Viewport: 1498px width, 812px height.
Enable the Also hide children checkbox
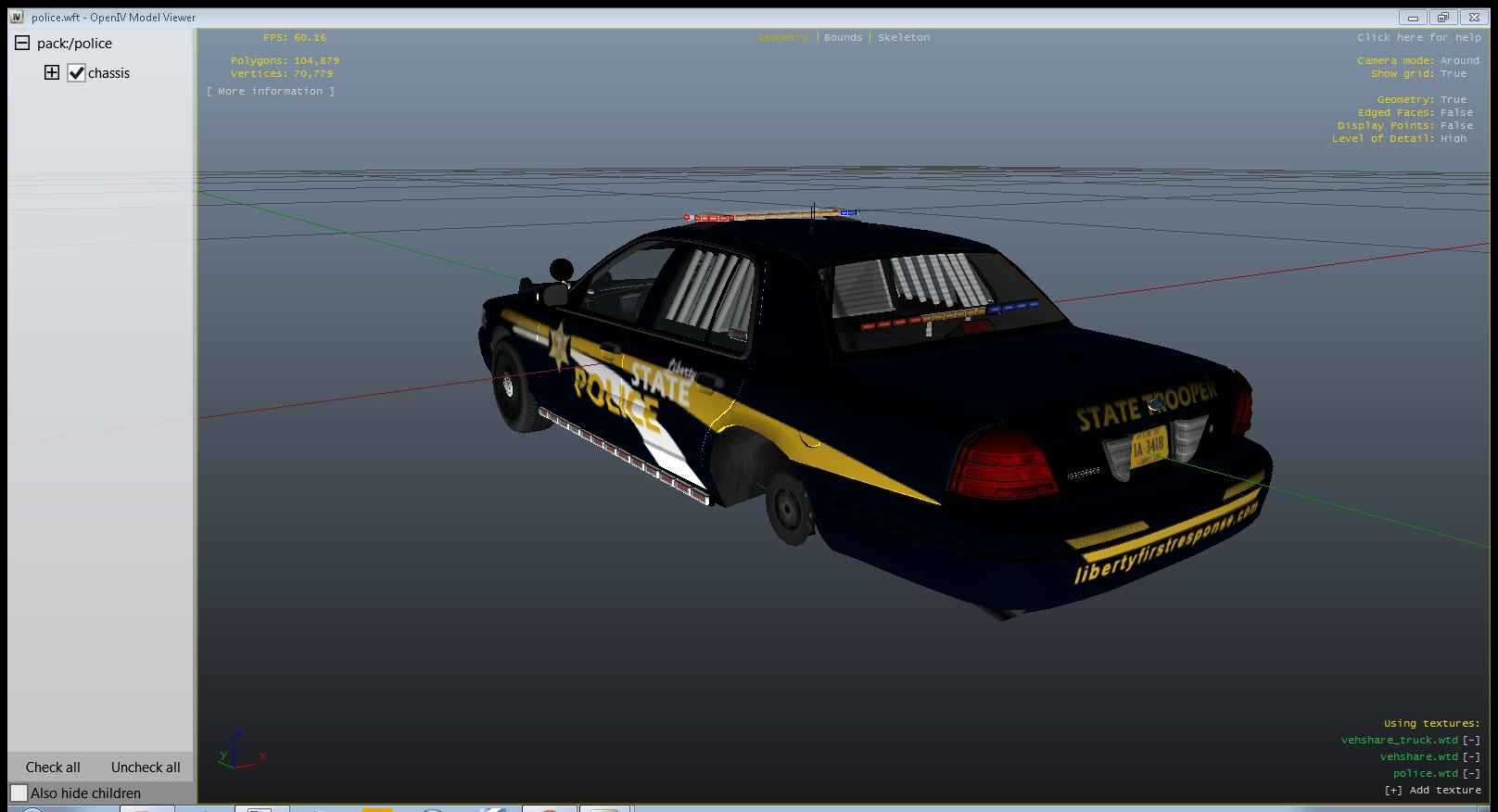(x=19, y=793)
